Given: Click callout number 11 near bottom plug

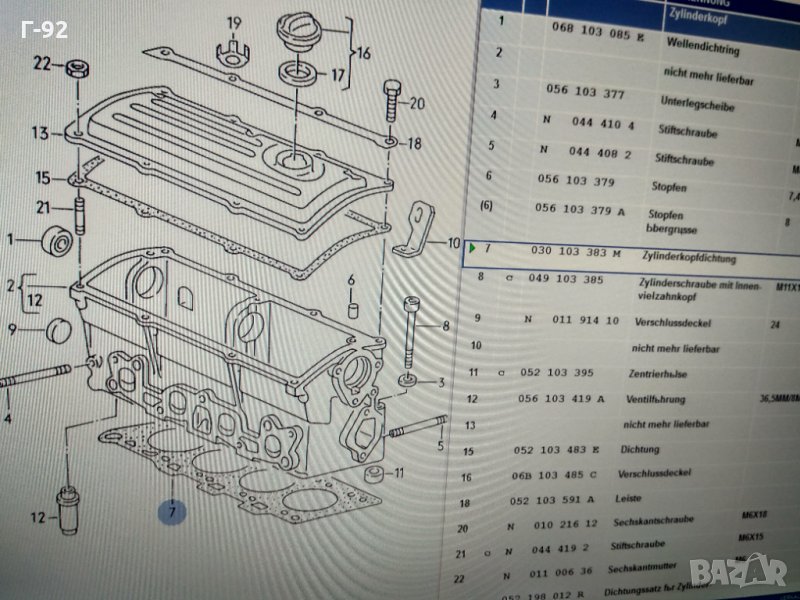Looking at the screenshot, I should (397, 473).
